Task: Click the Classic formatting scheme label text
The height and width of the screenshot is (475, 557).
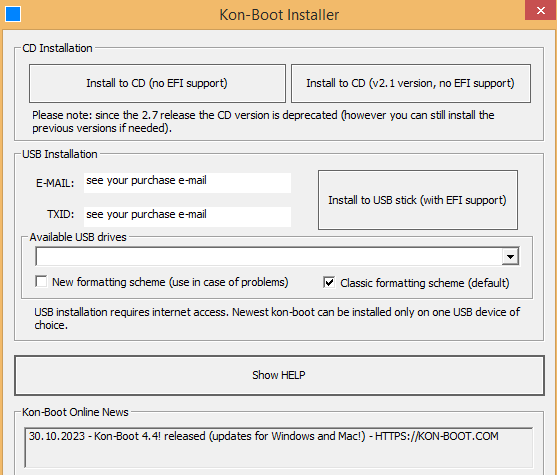Action: [425, 283]
